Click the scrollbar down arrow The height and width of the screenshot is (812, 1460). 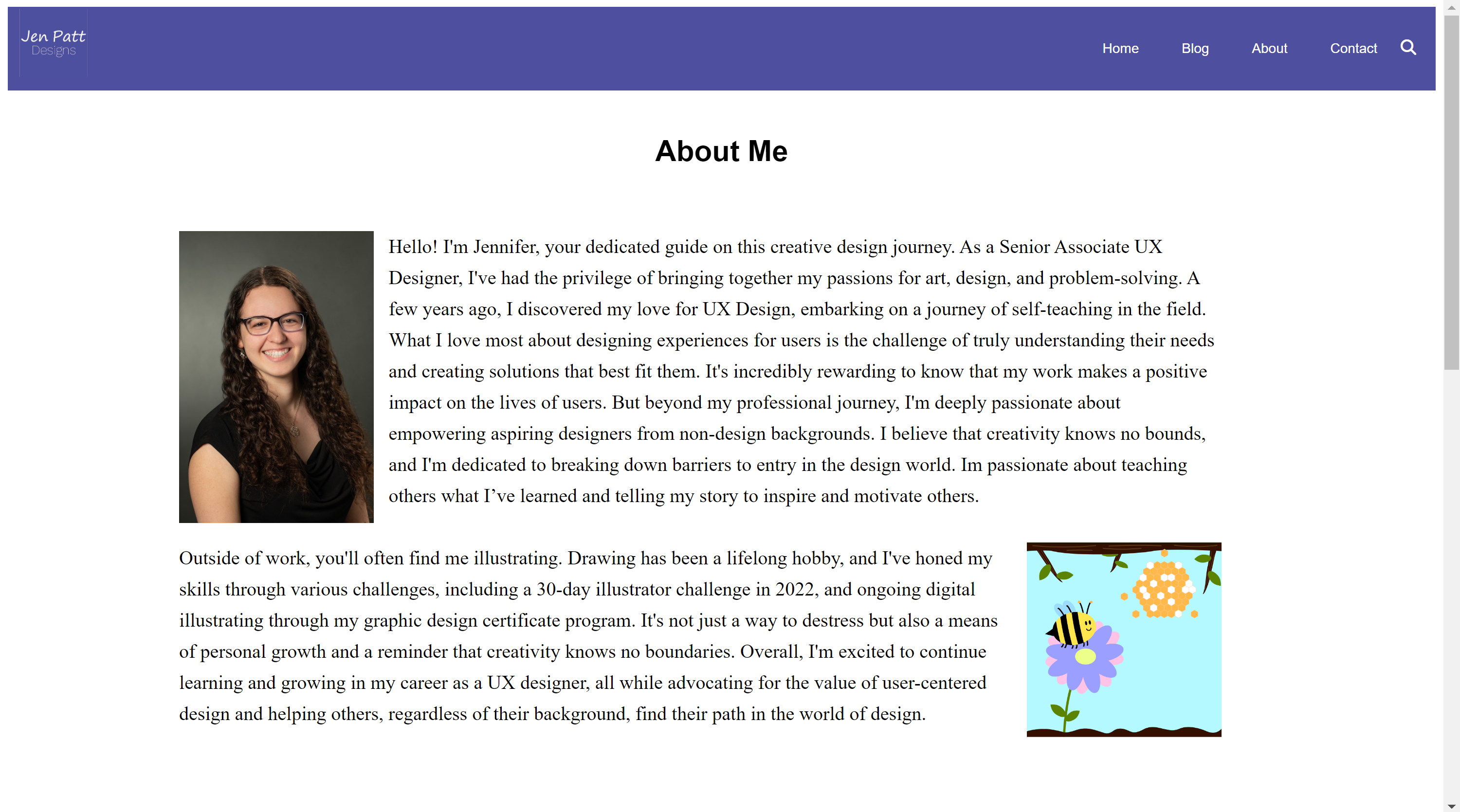click(1452, 806)
